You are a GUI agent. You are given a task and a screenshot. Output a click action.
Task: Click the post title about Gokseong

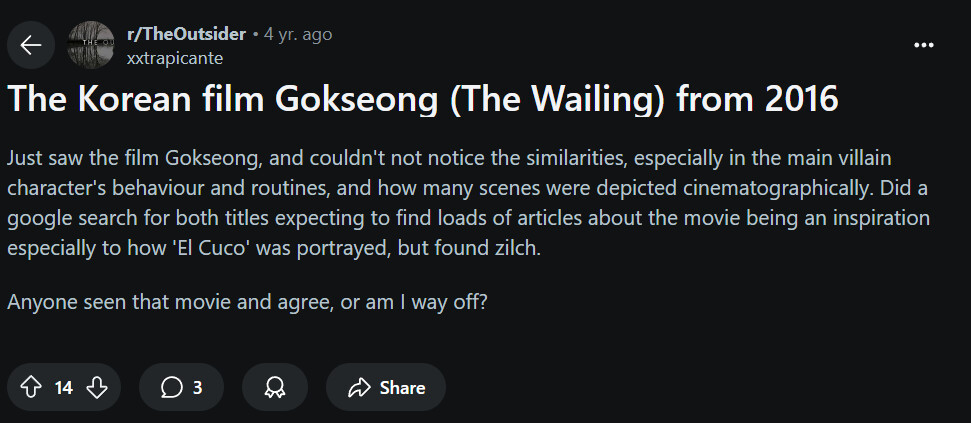coord(422,101)
